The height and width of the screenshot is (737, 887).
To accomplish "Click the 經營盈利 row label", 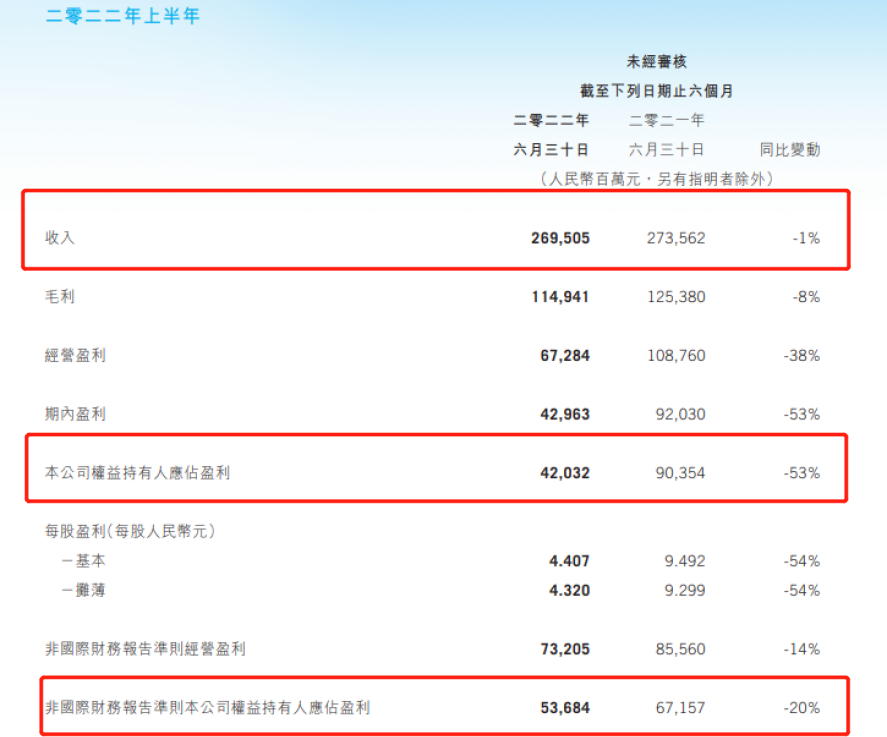I will 75,355.
